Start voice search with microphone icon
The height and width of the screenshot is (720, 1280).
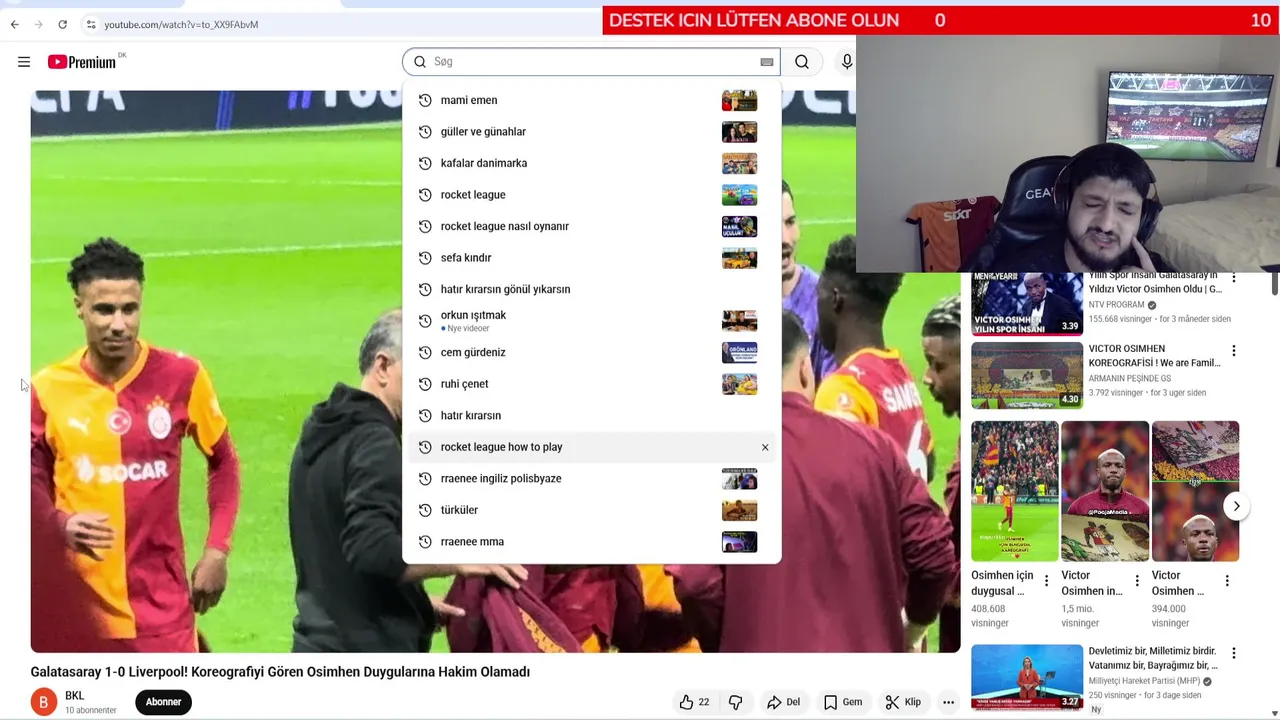846,62
